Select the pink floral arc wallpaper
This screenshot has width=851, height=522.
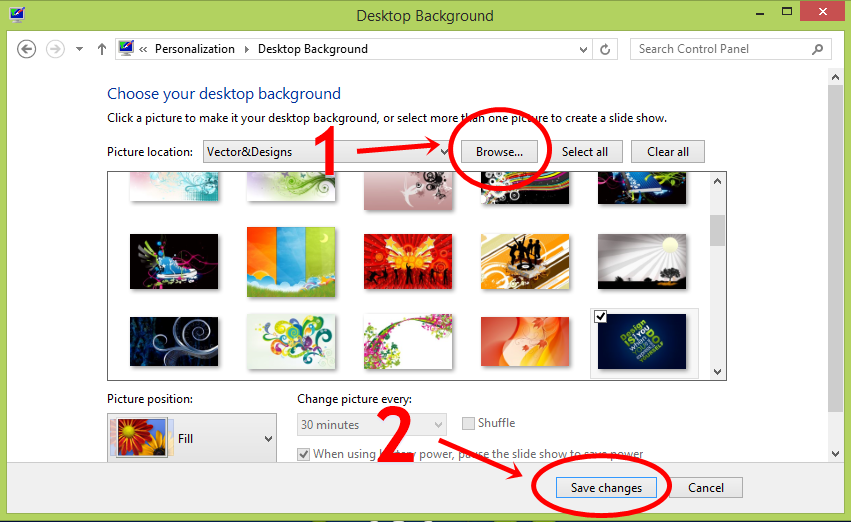click(408, 341)
